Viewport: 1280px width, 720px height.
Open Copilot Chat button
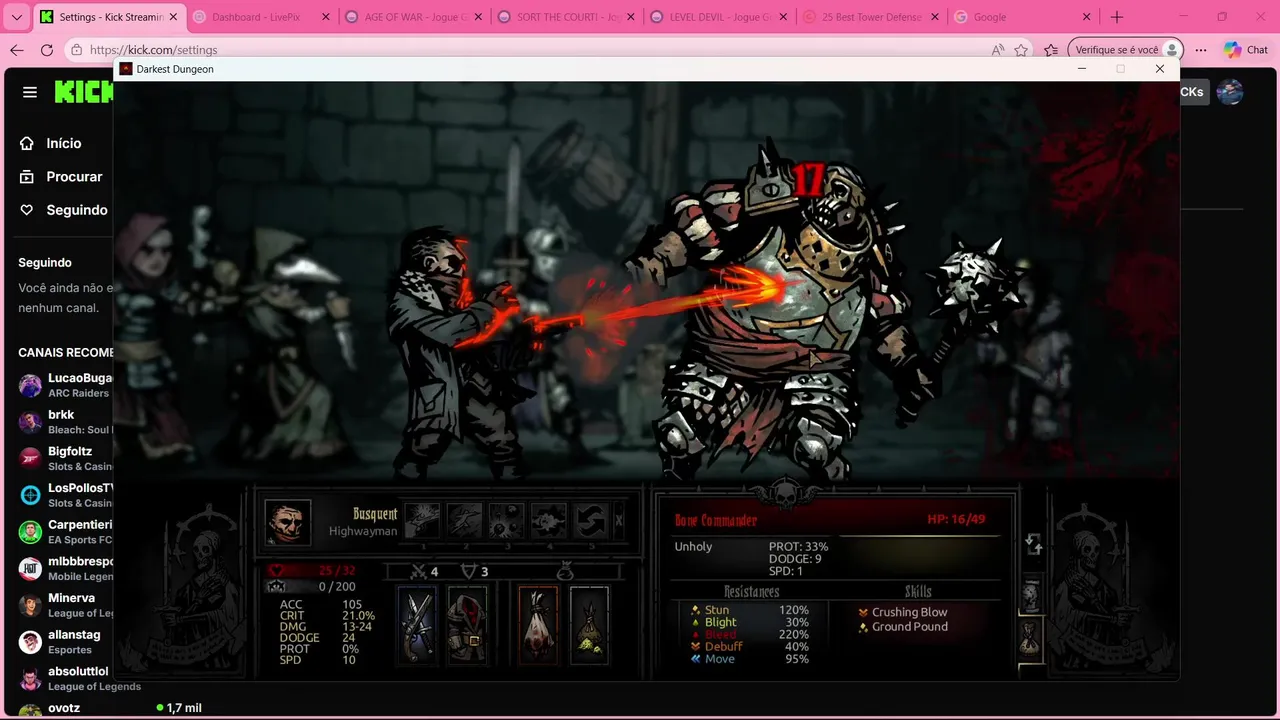tap(1246, 50)
